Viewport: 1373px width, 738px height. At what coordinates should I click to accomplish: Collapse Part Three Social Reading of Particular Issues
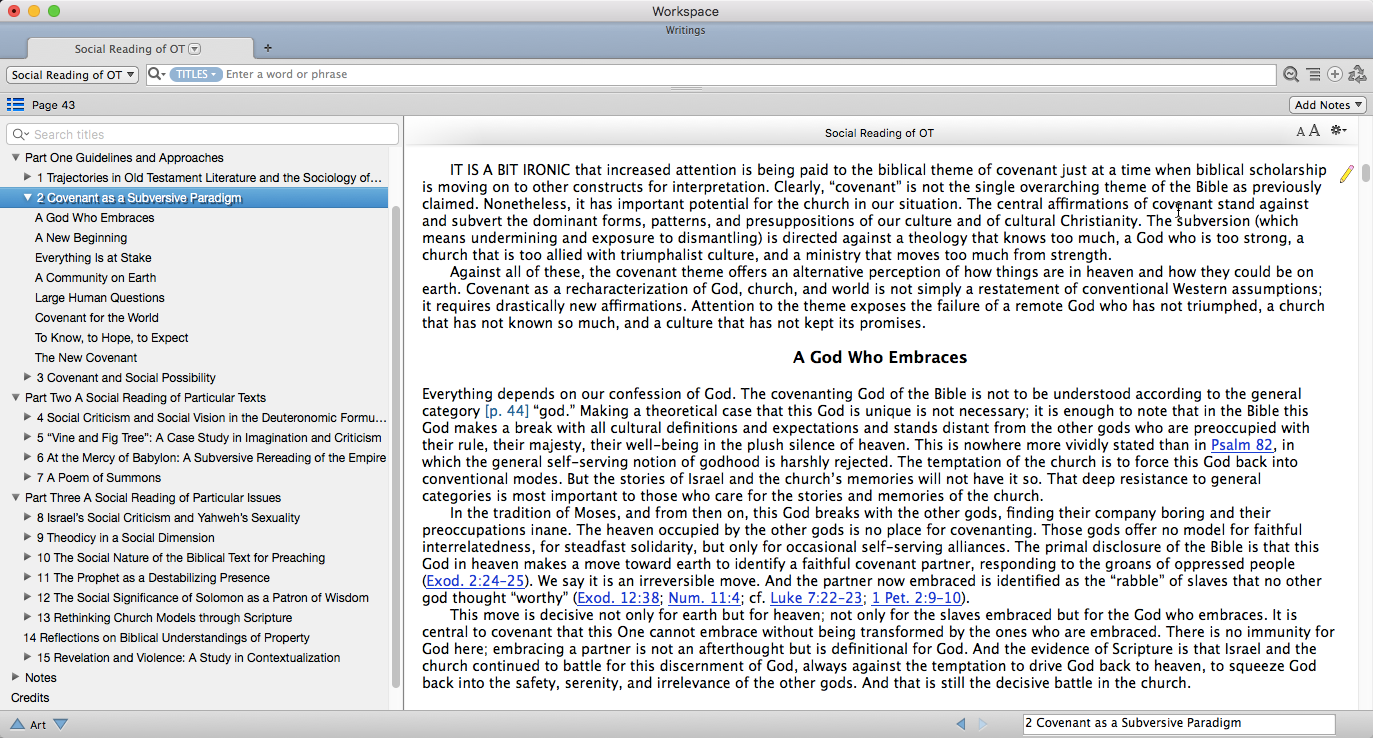(16, 498)
